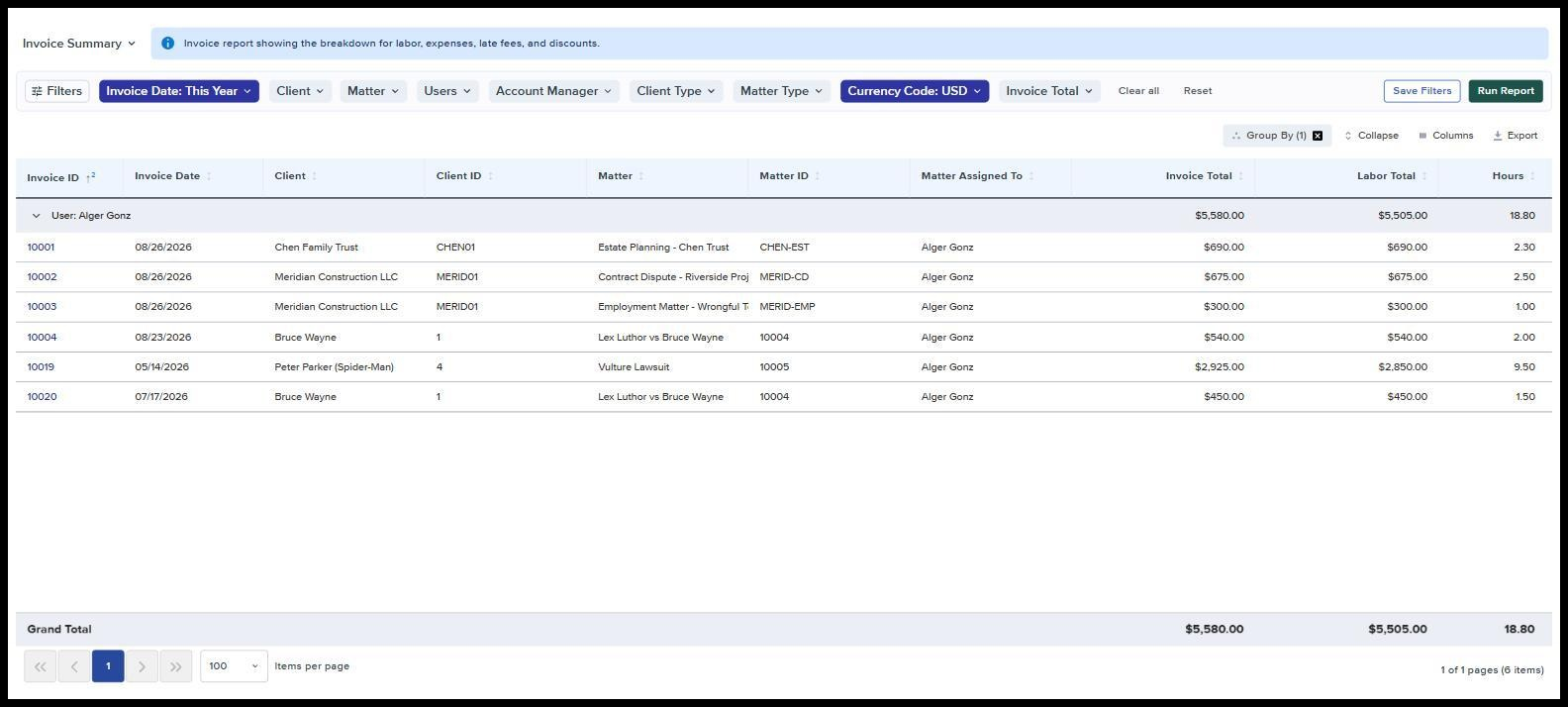Go to last page arrow
The image size is (1568, 707).
pyautogui.click(x=175, y=666)
